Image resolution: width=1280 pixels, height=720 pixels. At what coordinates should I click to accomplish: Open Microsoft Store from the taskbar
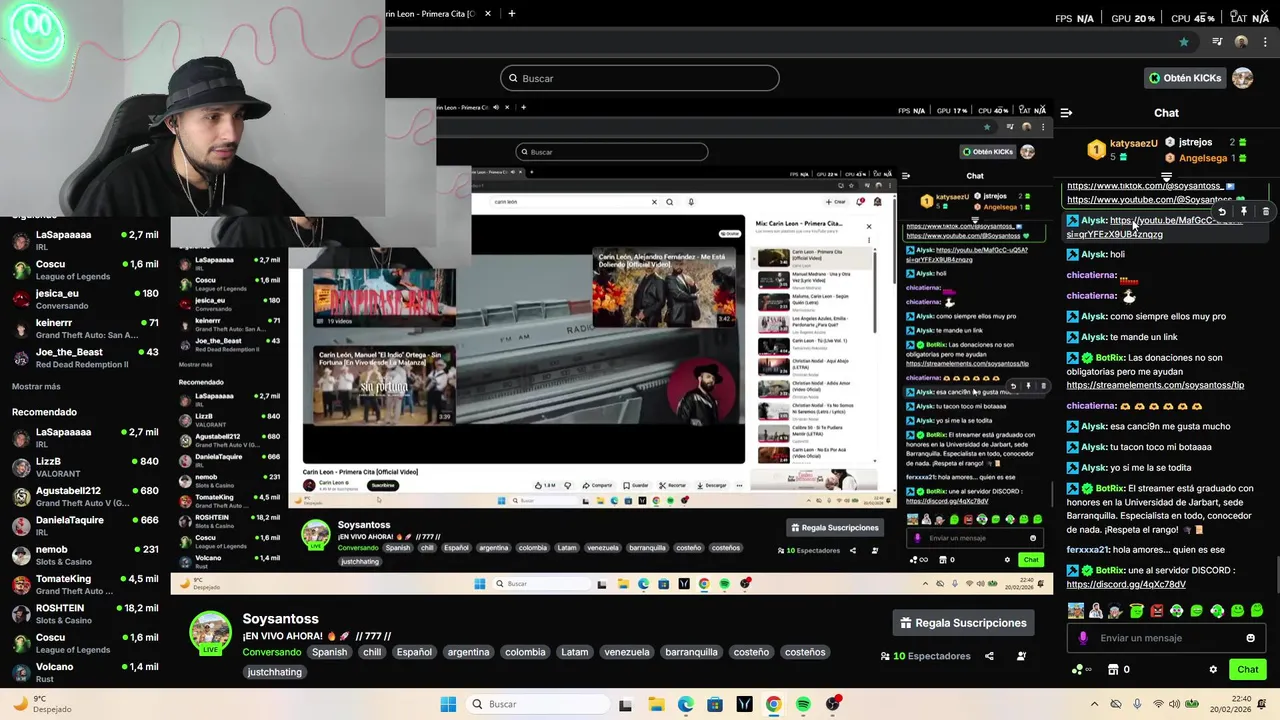click(x=715, y=704)
